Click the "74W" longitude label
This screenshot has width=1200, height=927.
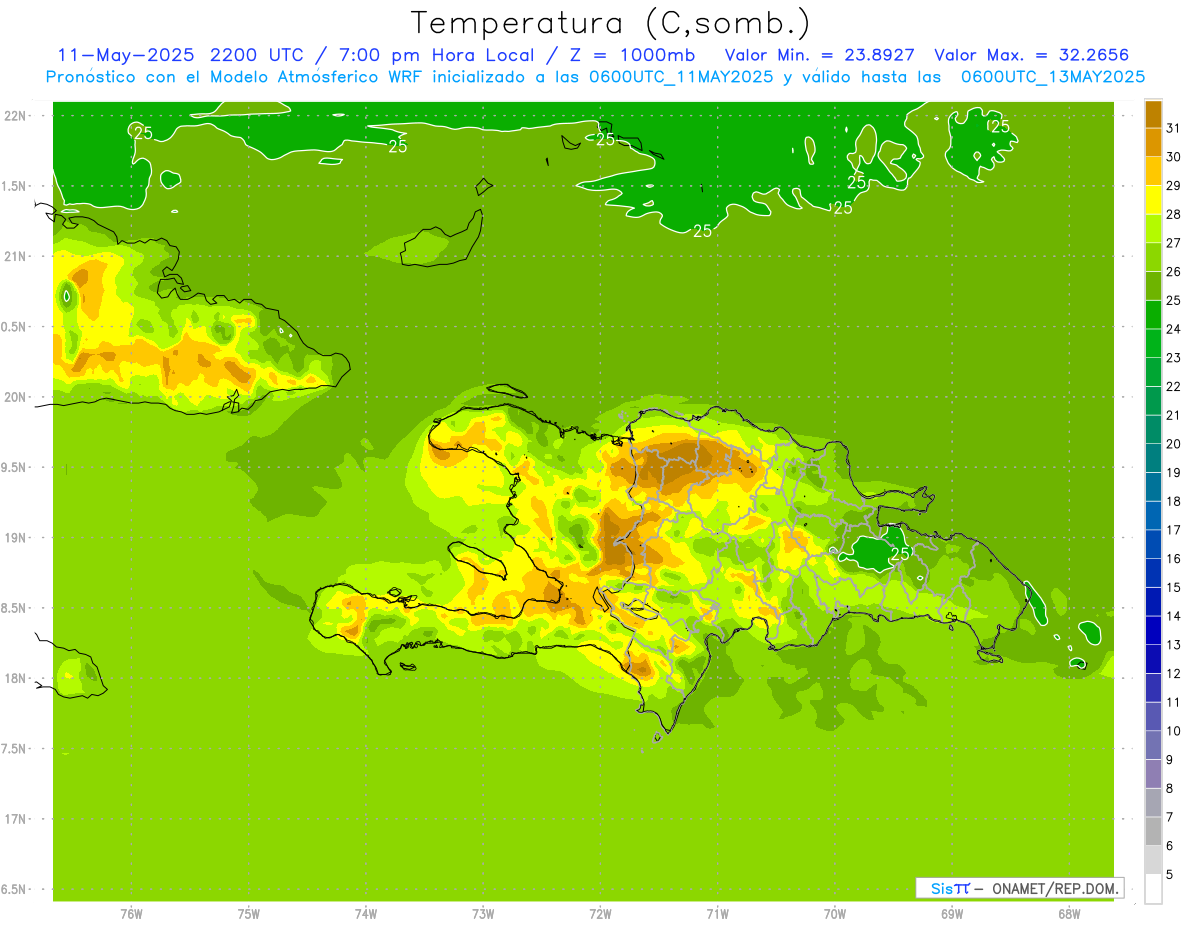366,914
